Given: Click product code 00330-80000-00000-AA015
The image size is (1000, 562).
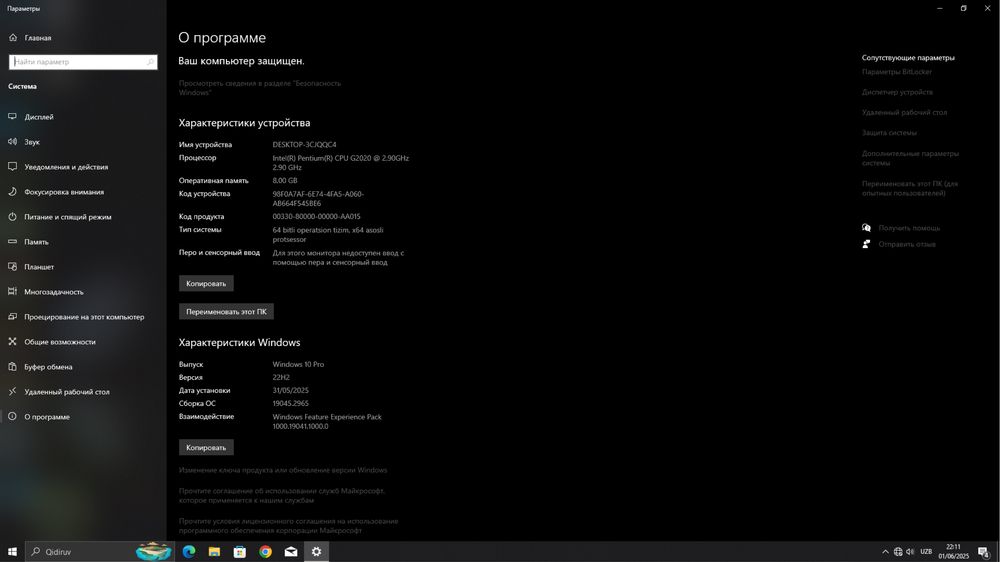Looking at the screenshot, I should [x=316, y=216].
